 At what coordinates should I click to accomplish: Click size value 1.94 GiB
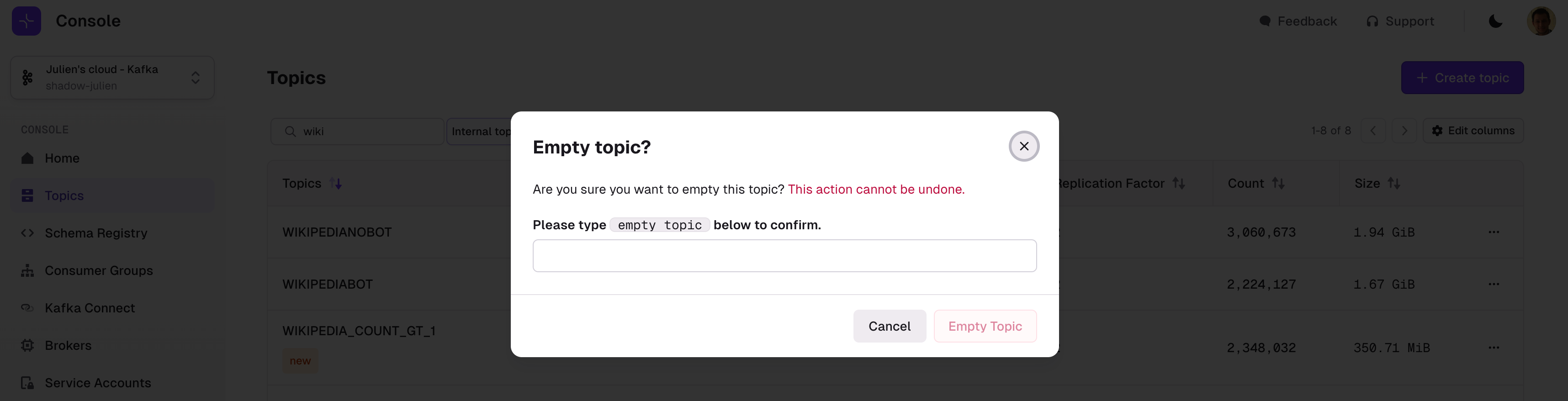(x=1384, y=232)
